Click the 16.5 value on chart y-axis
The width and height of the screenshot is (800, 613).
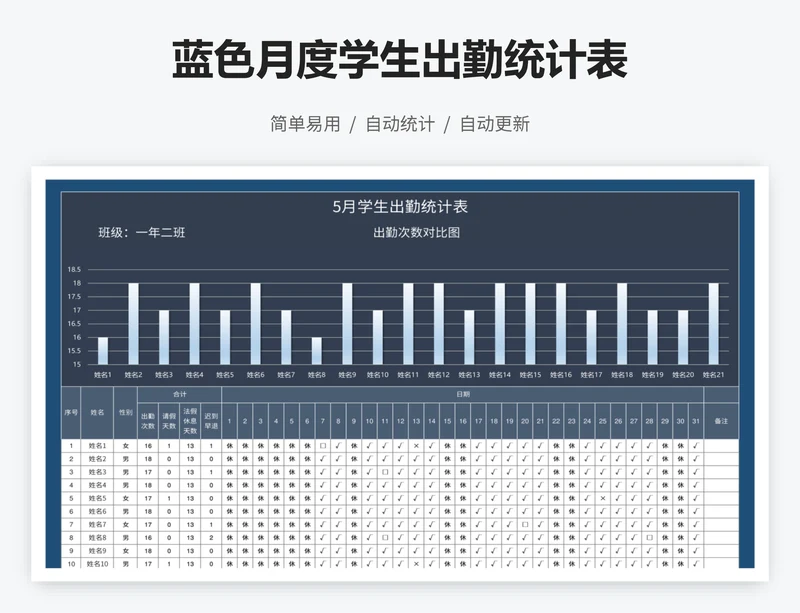coord(74,324)
